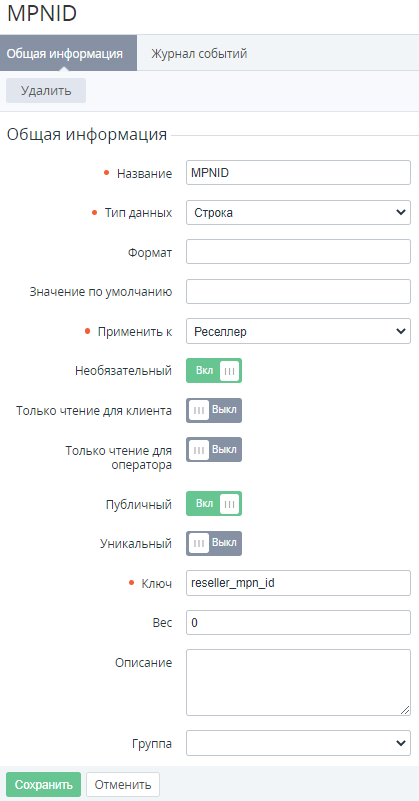Click inside the Описание text area
The height and width of the screenshot is (801, 419).
[298, 682]
